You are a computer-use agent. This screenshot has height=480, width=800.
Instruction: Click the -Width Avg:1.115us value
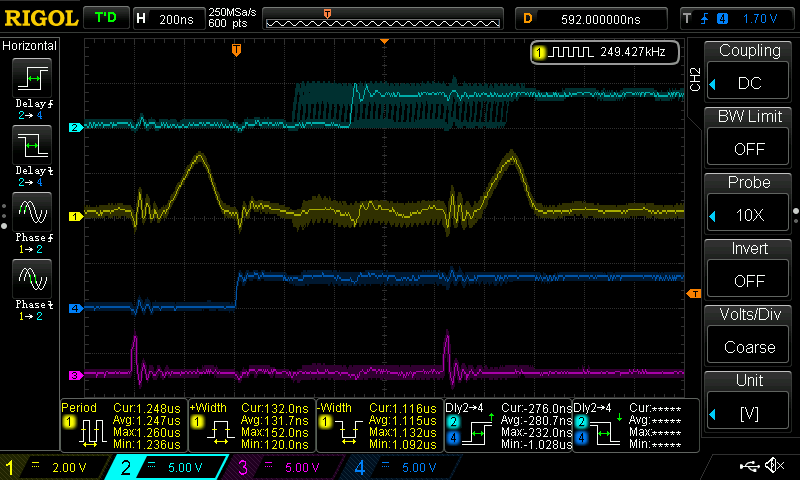(403, 421)
